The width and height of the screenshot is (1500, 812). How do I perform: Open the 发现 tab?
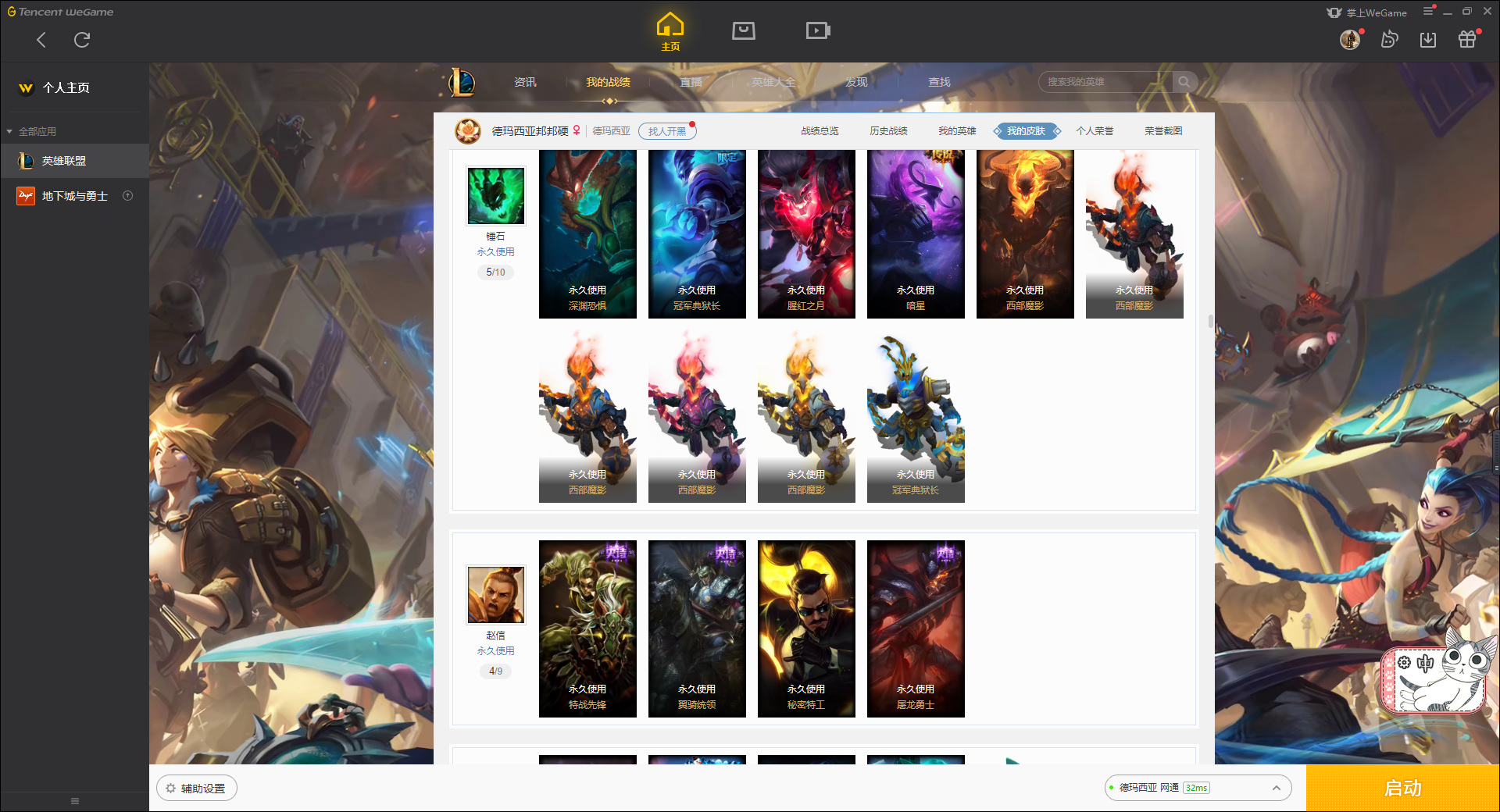point(856,82)
